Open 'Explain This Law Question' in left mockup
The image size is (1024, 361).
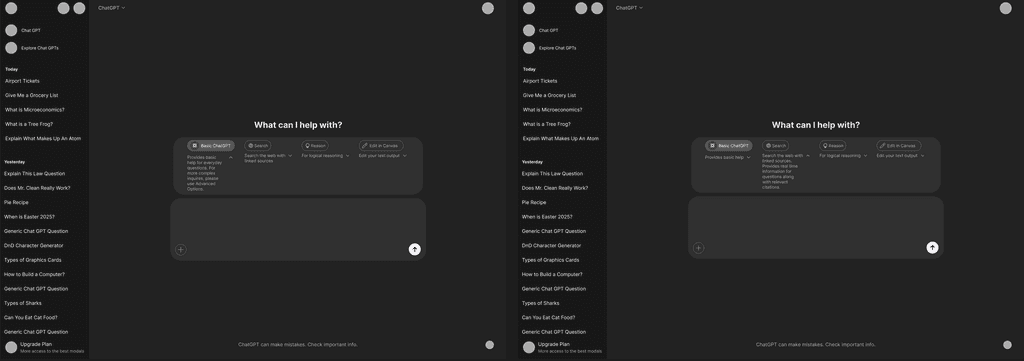click(x=35, y=174)
